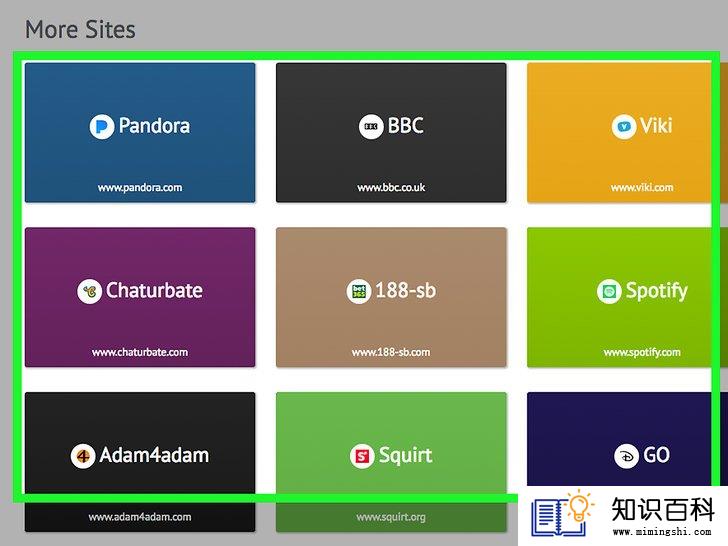Click the Adam4adam logo icon
Screen dimensions: 728x546
83,456
